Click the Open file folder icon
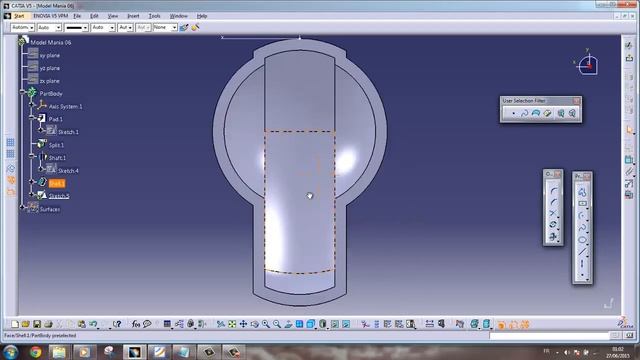 coord(26,324)
